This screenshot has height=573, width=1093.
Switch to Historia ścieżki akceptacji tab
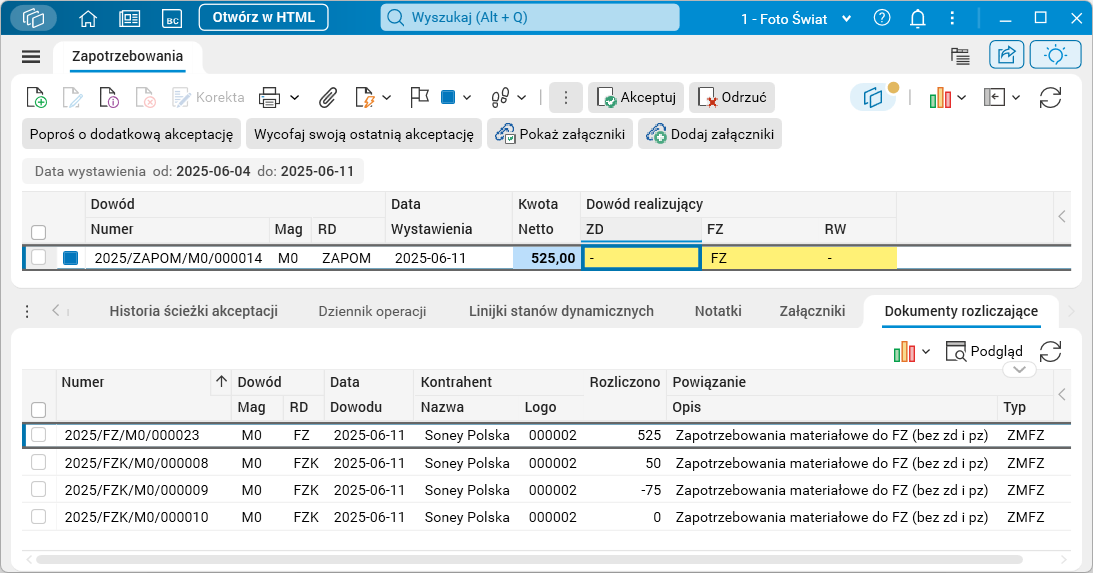[194, 311]
